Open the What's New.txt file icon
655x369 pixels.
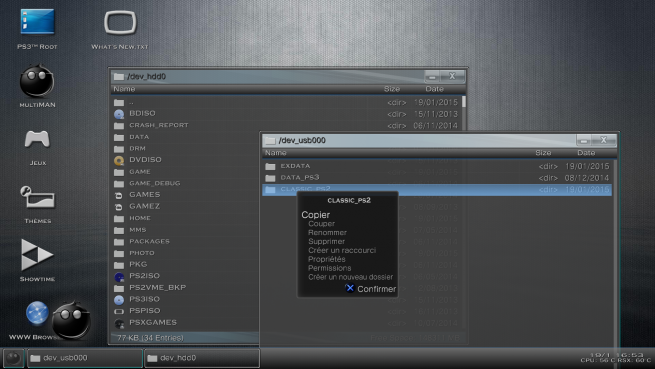point(120,23)
